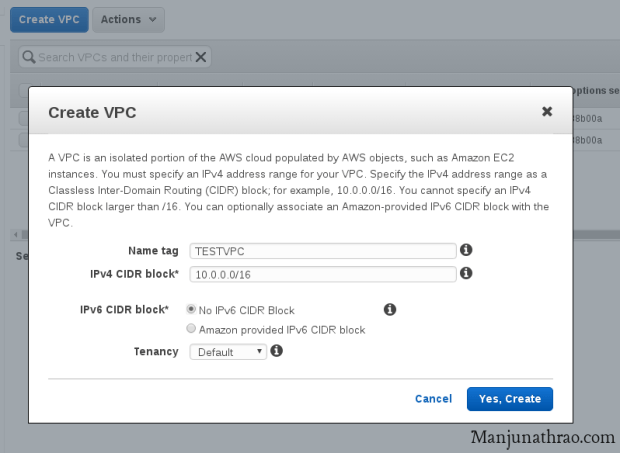Click the magnifier icon in VPC search
The image size is (620, 453).
coord(29,57)
